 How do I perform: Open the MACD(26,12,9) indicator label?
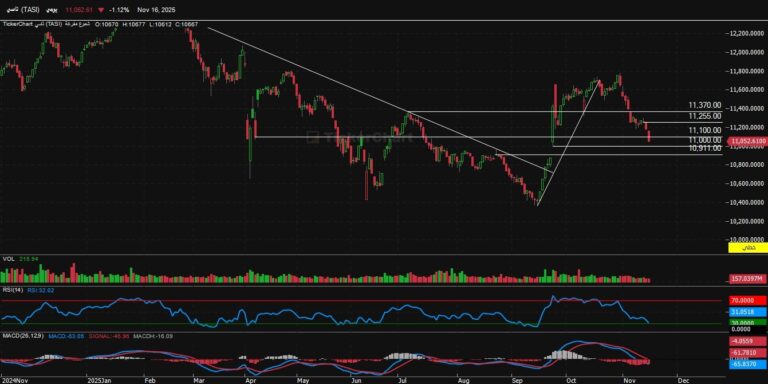click(23, 336)
